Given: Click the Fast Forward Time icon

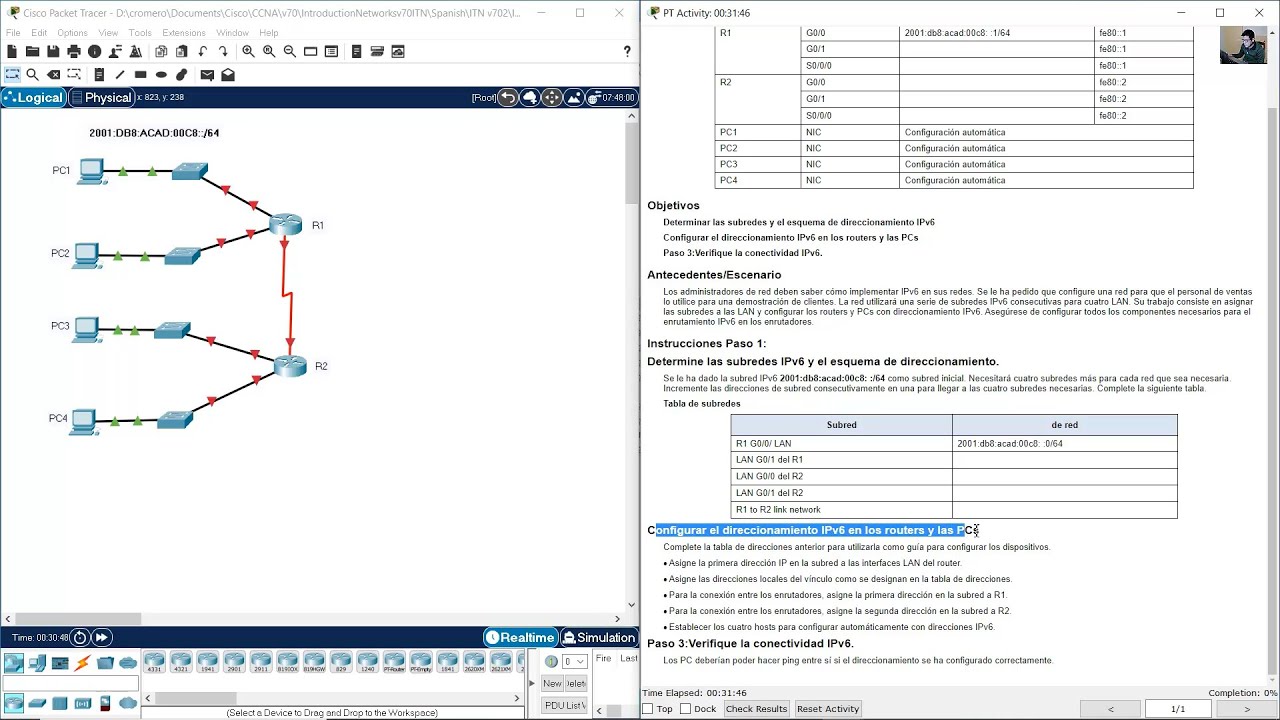Looking at the screenshot, I should 101,637.
